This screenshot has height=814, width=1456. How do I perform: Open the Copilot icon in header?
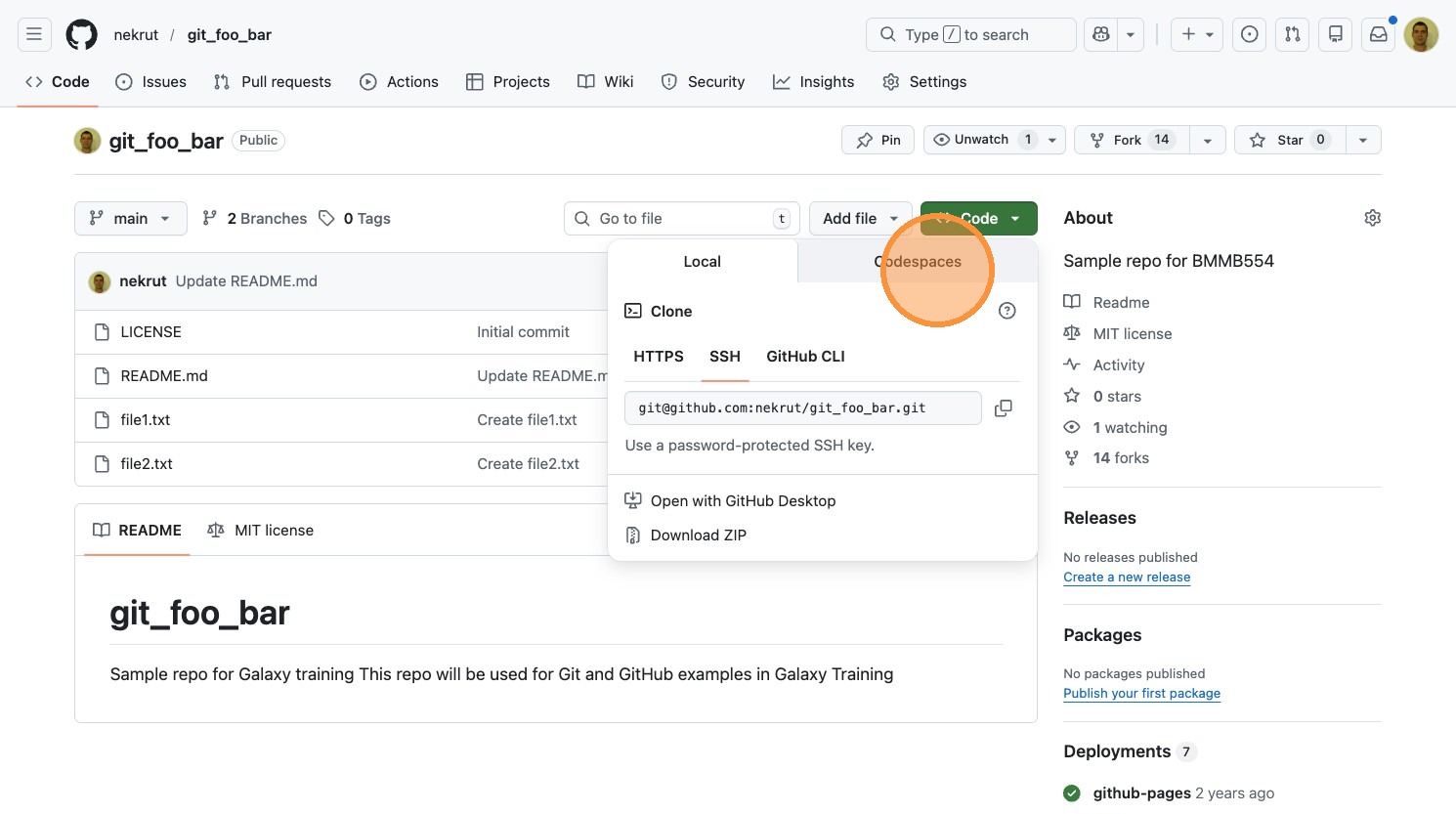pyautogui.click(x=1101, y=35)
